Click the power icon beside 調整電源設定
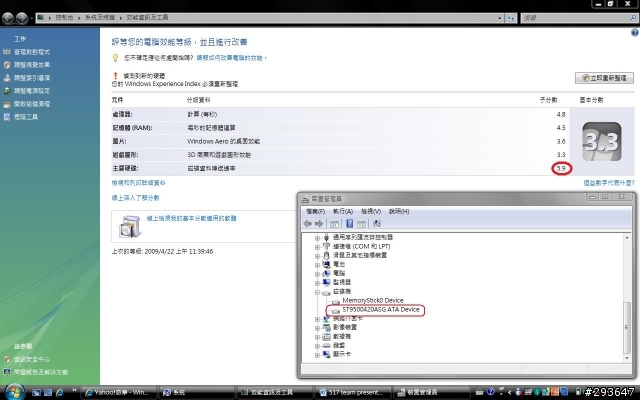 (x=7, y=91)
